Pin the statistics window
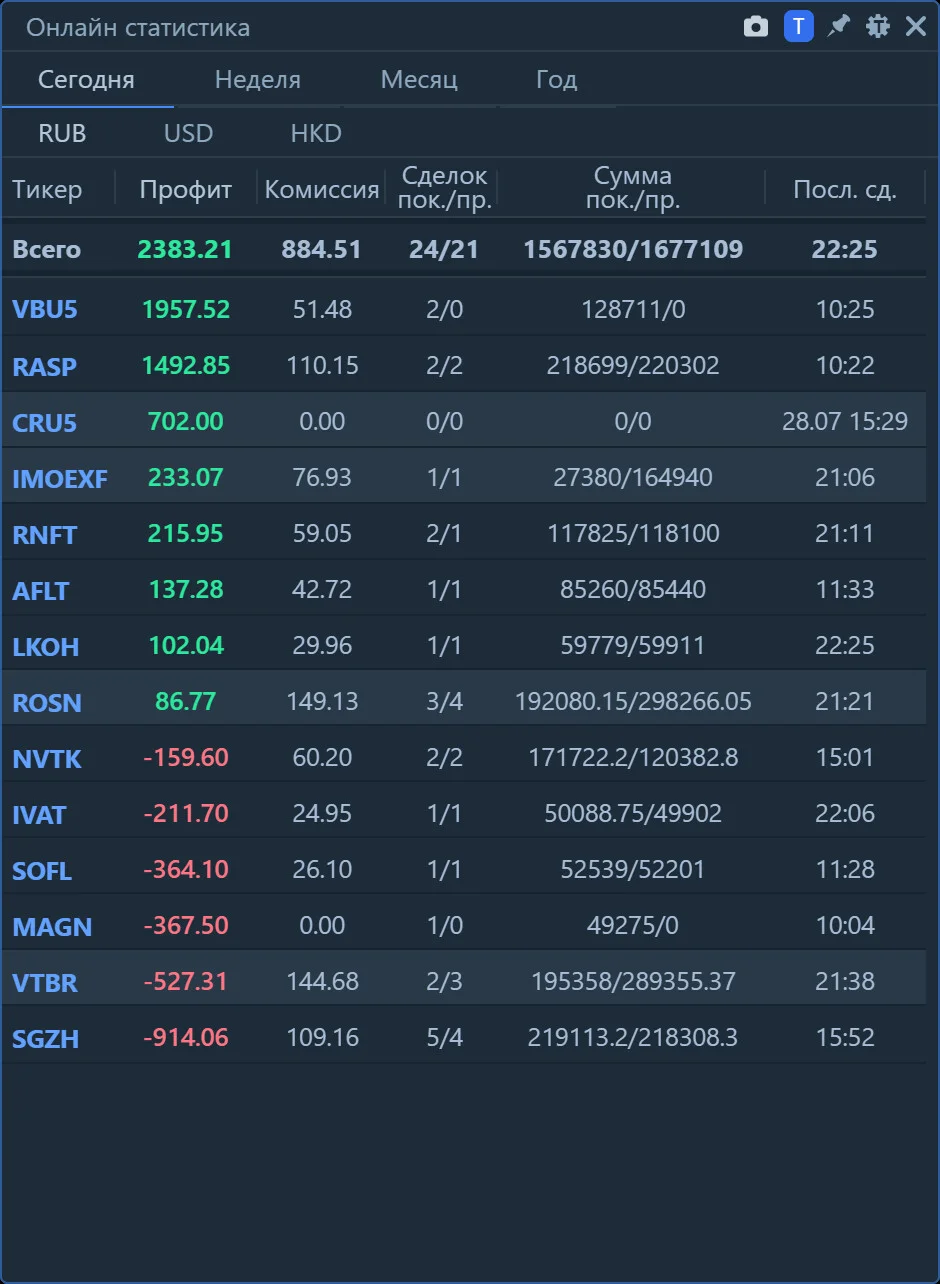Image resolution: width=940 pixels, height=1284 pixels. click(838, 27)
